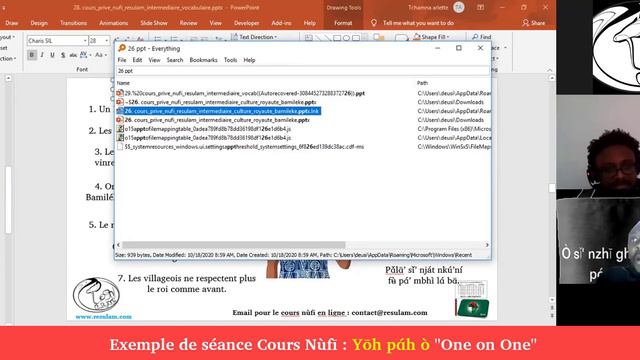640x360 pixels.
Task: Click the lightbulb Tell me icon in PowerPoint
Action: [x=373, y=23]
